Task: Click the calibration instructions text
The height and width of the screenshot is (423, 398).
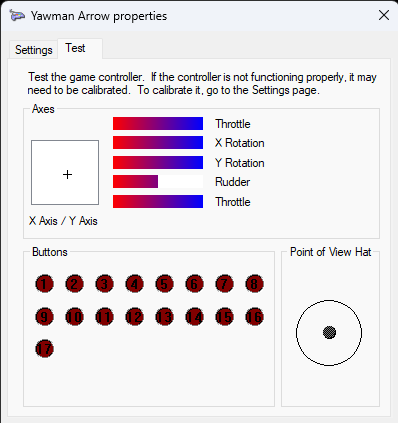Action: 202,83
